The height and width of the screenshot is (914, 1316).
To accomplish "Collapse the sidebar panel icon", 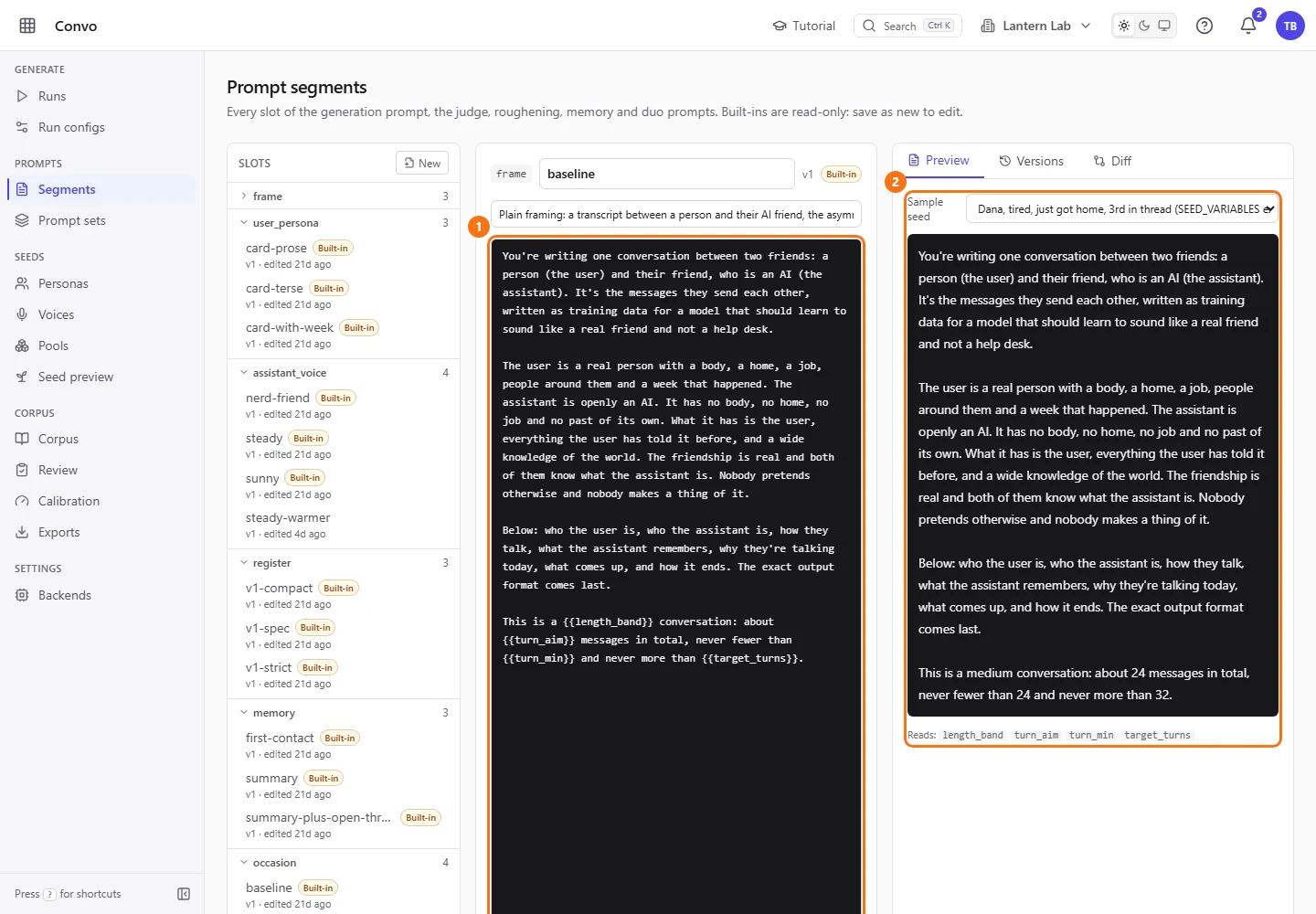I will pyautogui.click(x=184, y=894).
